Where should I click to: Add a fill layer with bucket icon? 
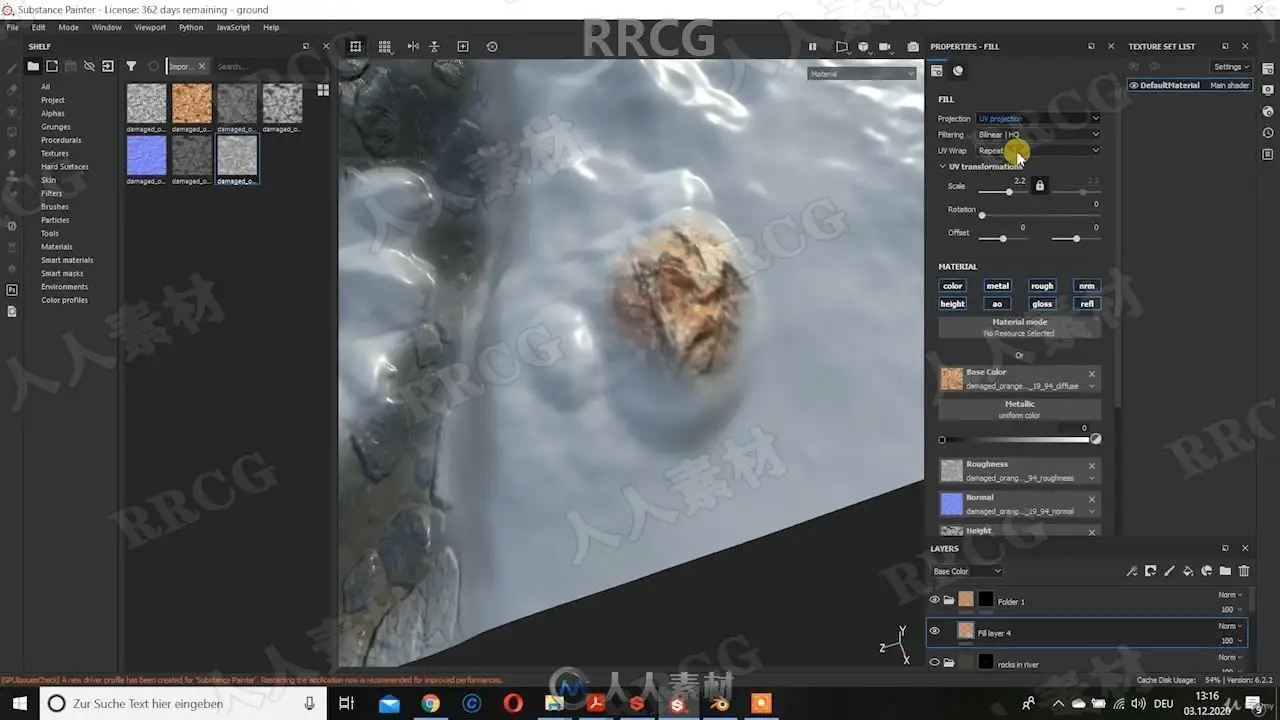pos(1188,571)
